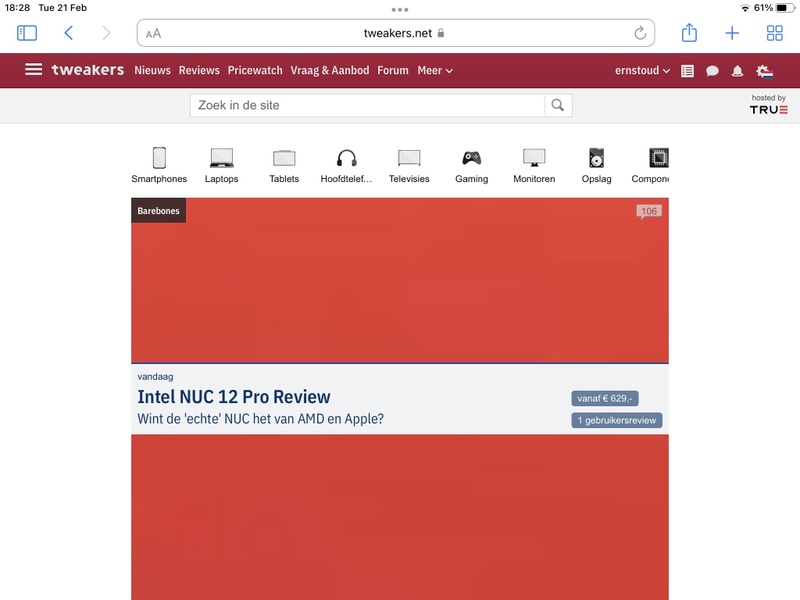The height and width of the screenshot is (600, 800).
Task: Open Vraag & Aanbod section
Action: (x=330, y=70)
